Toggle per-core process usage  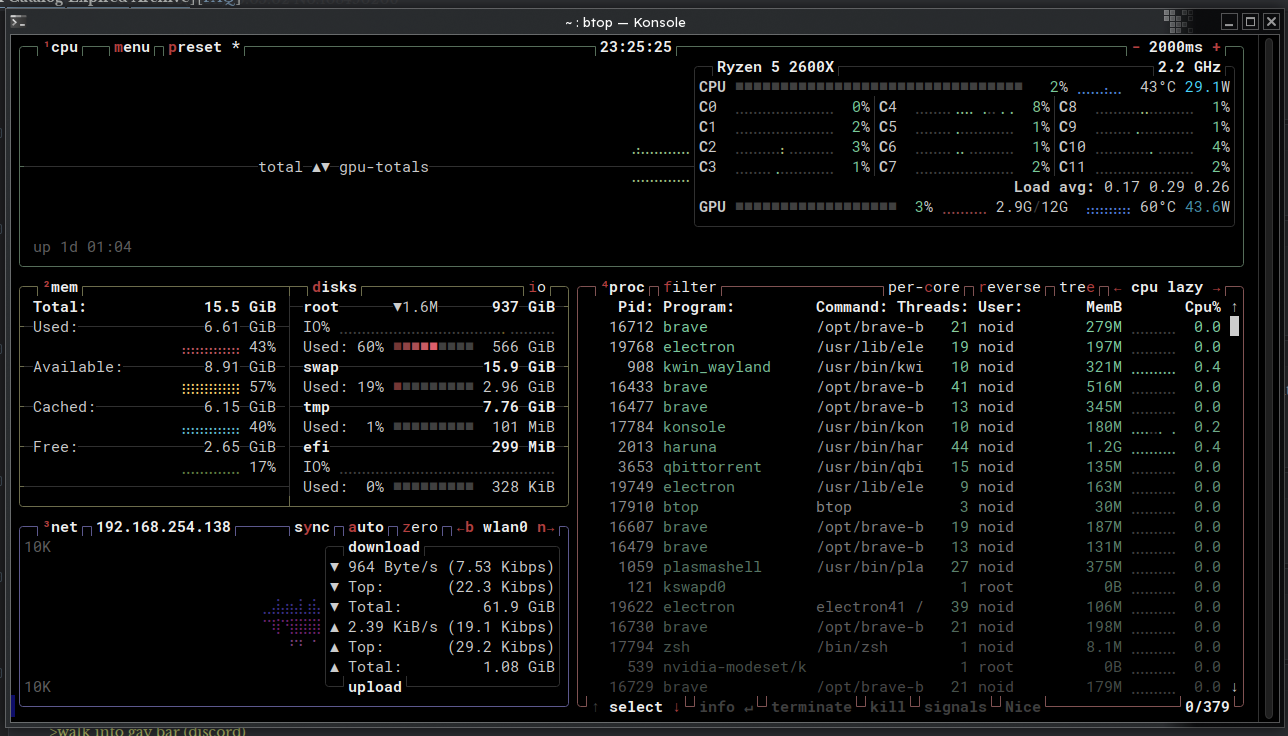[926, 287]
